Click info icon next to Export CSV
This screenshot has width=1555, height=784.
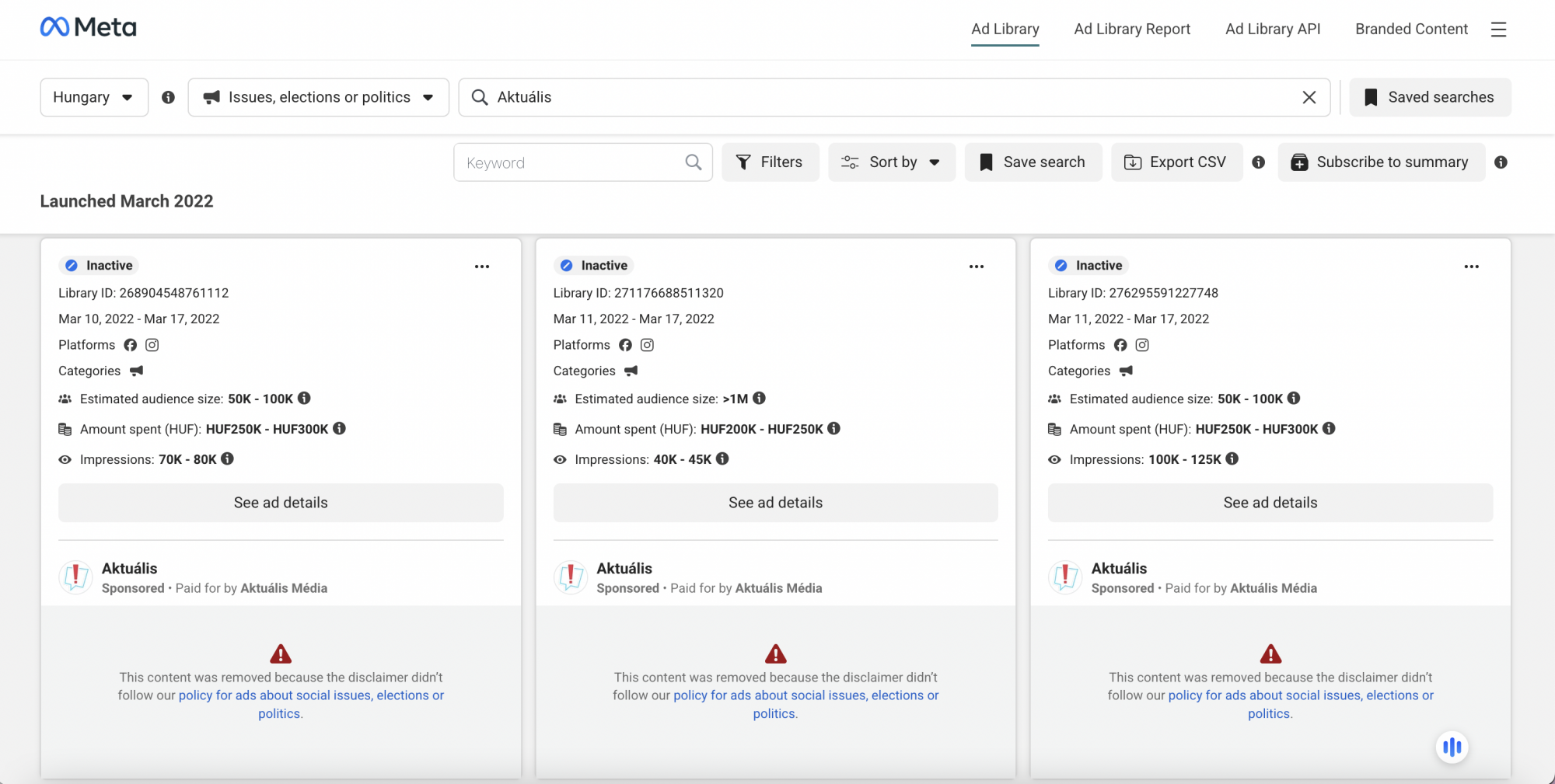point(1259,162)
